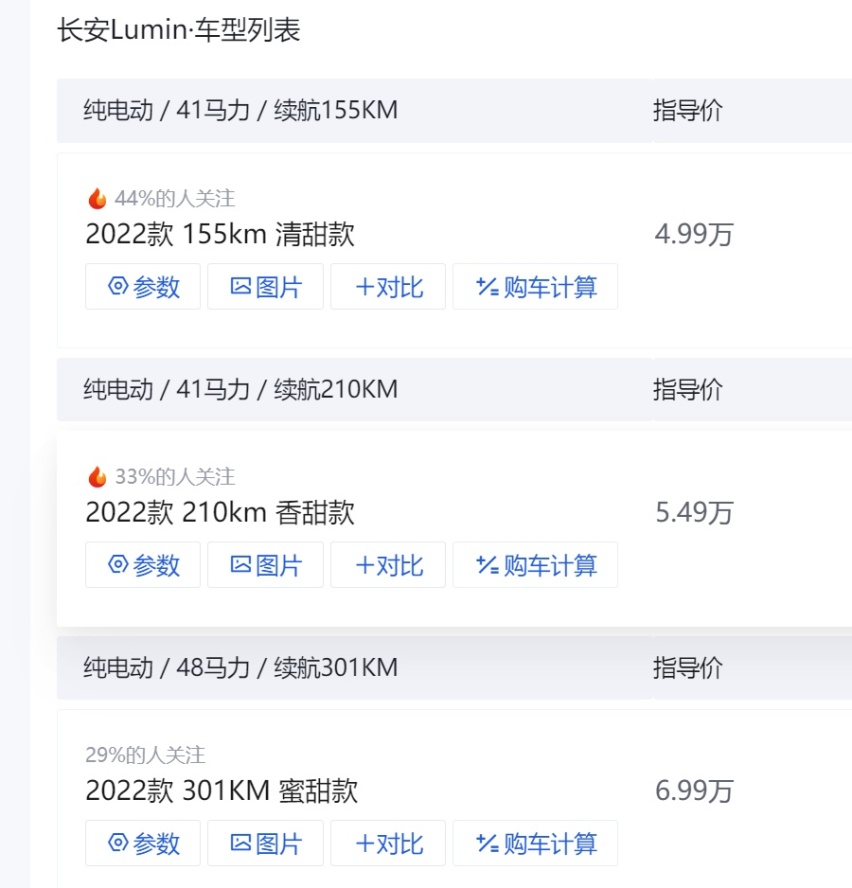
Task: Select the 4.99万 price
Action: [x=694, y=234]
